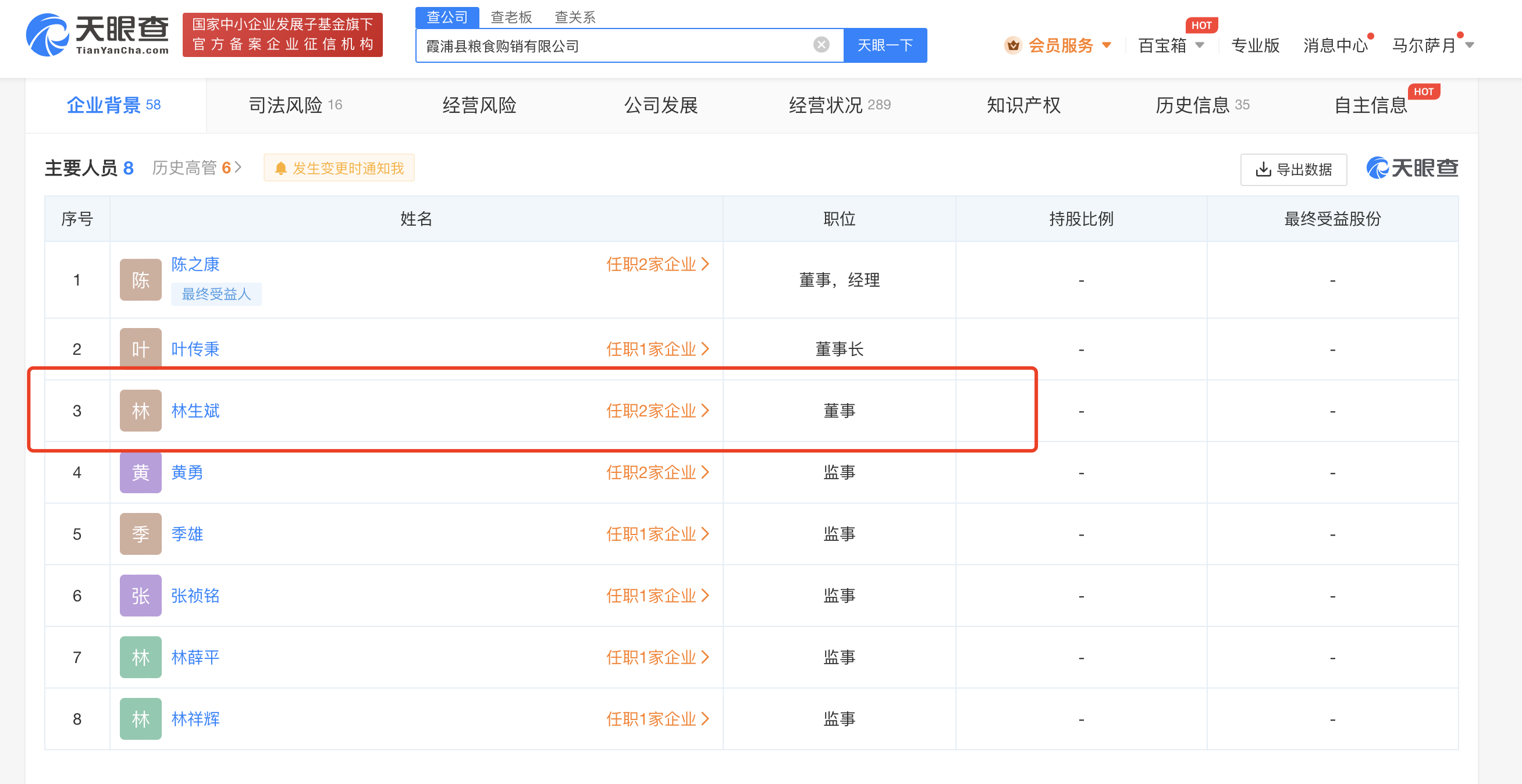Click inside the company search input field
Screen dimensions: 1522x784
click(x=591, y=45)
